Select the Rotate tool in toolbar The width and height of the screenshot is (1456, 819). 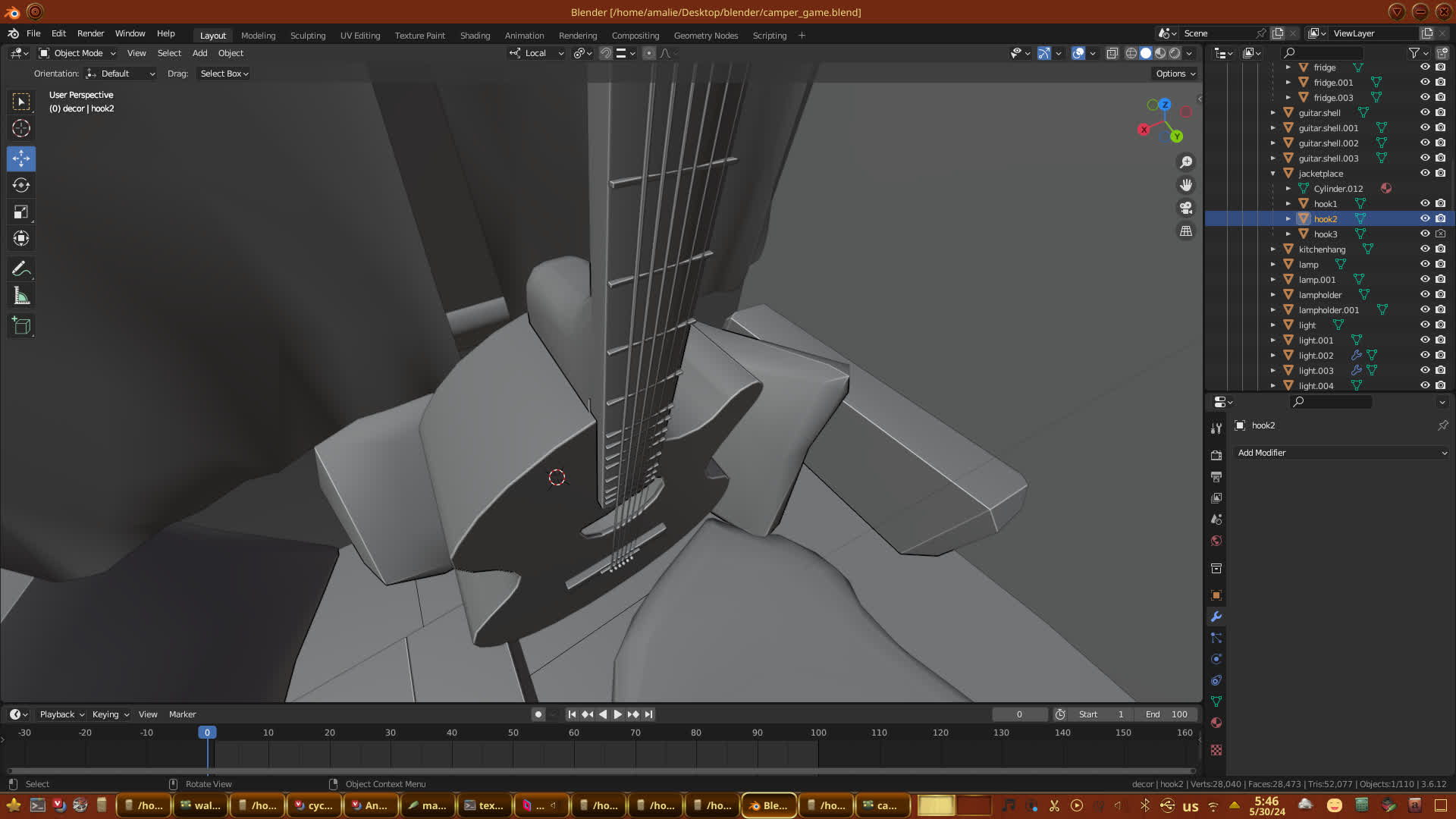click(21, 186)
